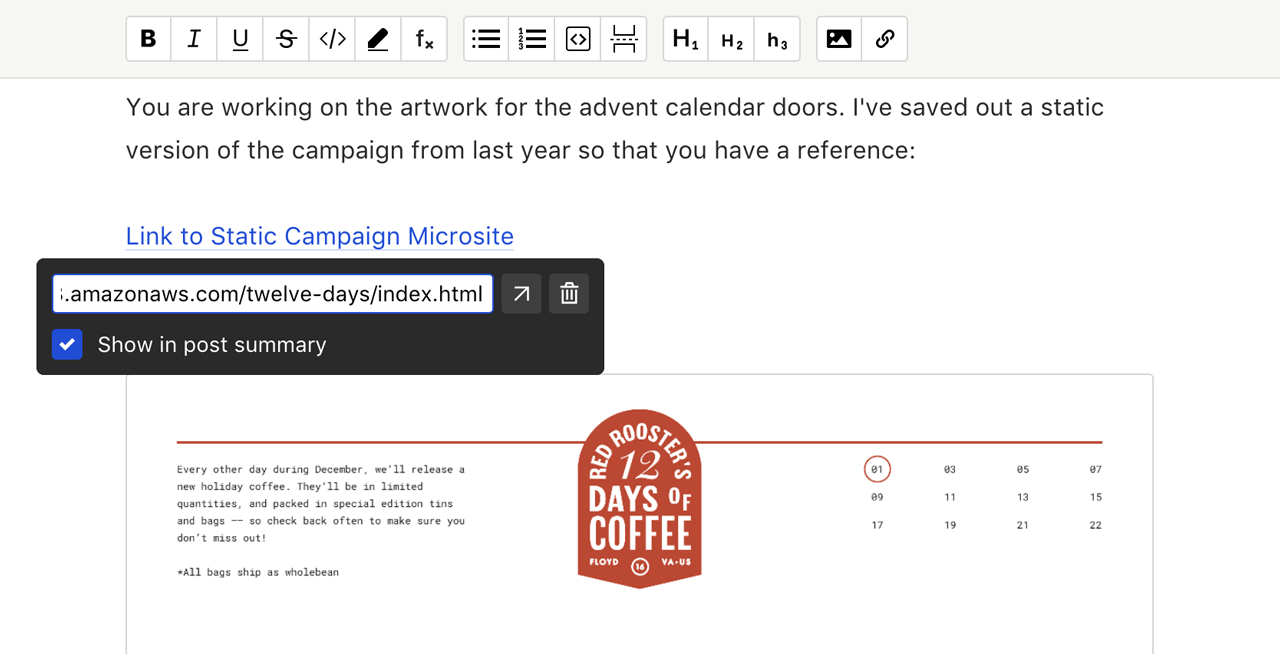The width and height of the screenshot is (1280, 654).
Task: Open Link to Static Campaign Microsite
Action: [x=320, y=236]
